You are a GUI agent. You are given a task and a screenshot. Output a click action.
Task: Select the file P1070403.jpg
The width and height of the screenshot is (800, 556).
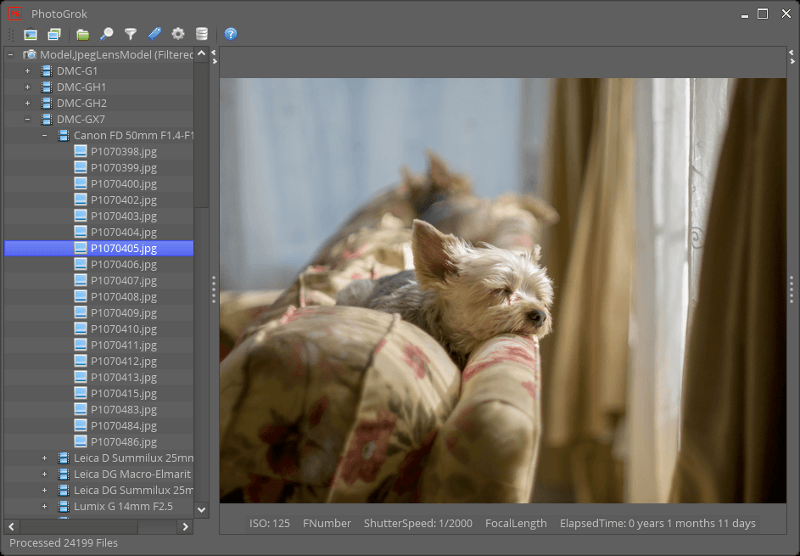click(x=123, y=216)
